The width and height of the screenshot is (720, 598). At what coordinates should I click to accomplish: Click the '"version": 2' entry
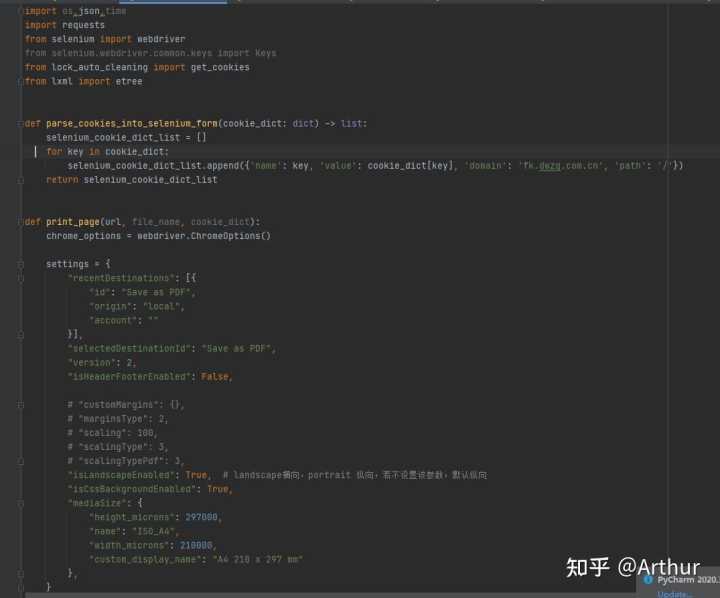tap(101, 363)
